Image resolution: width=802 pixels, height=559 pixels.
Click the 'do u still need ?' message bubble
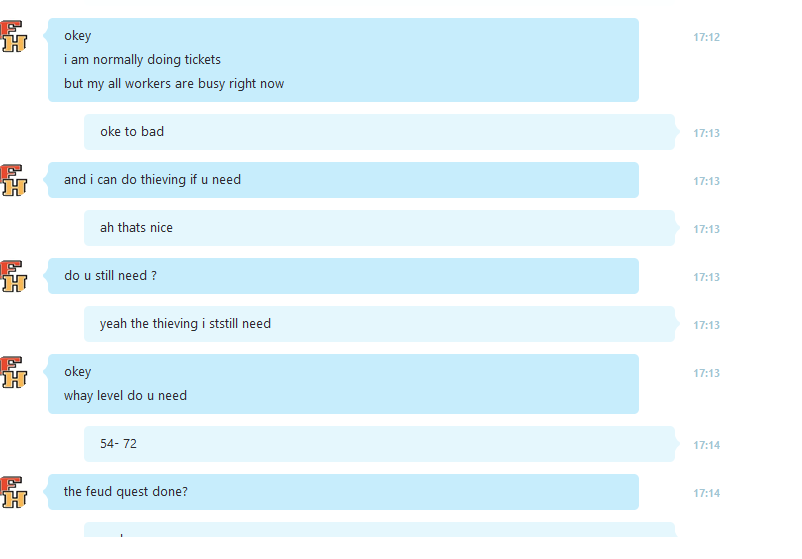coord(343,276)
